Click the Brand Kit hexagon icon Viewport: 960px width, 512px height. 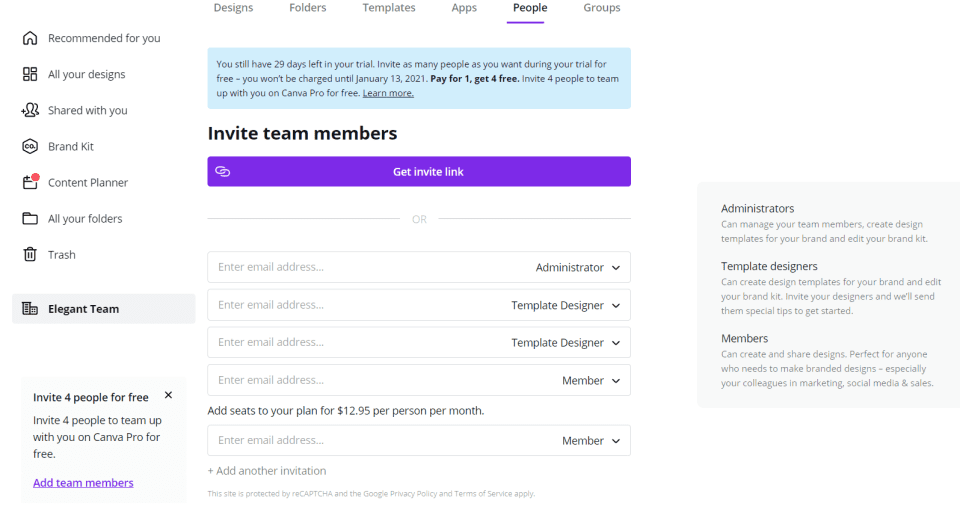pos(30,146)
